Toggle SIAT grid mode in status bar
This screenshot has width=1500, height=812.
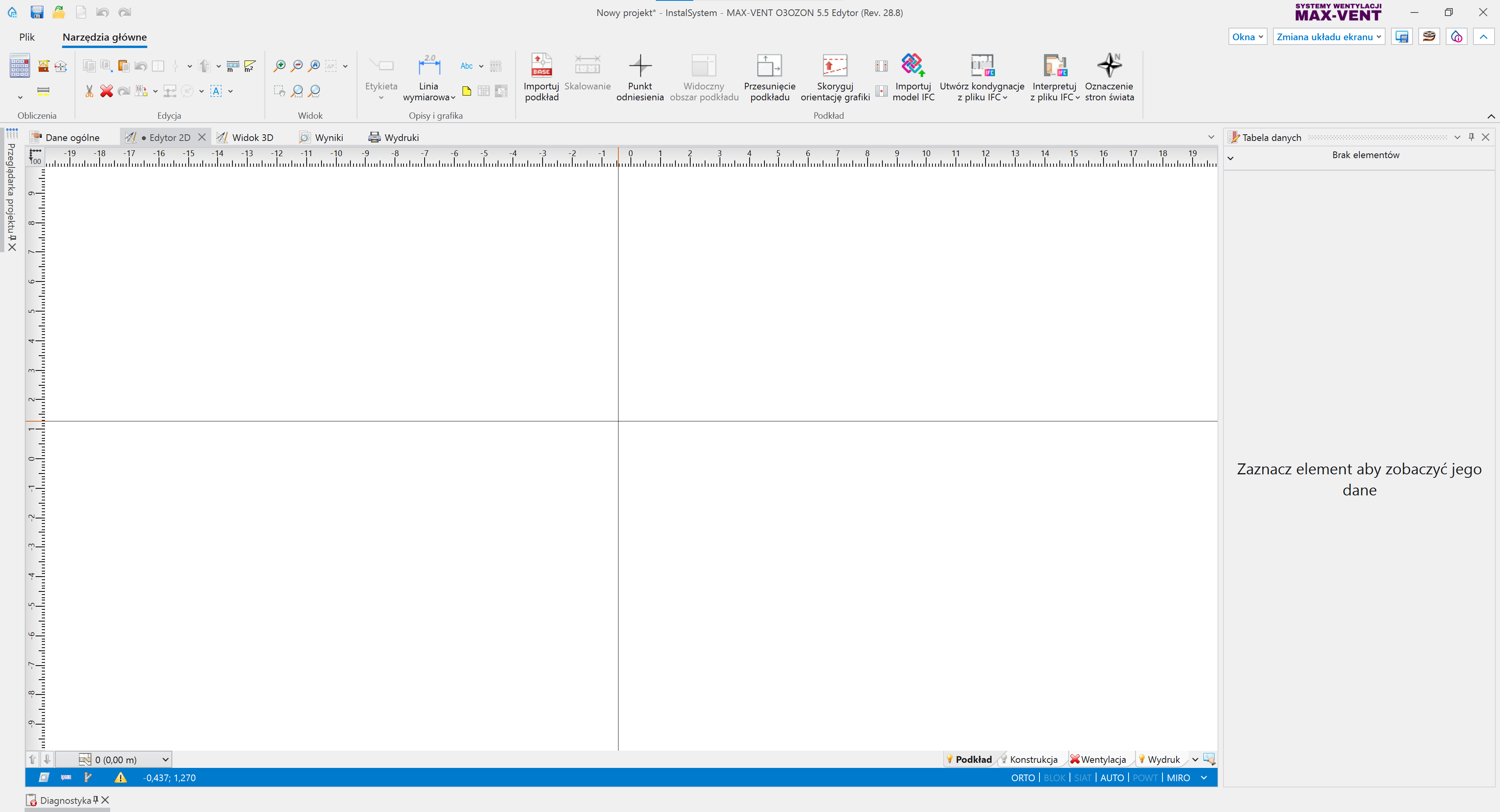pos(1082,778)
